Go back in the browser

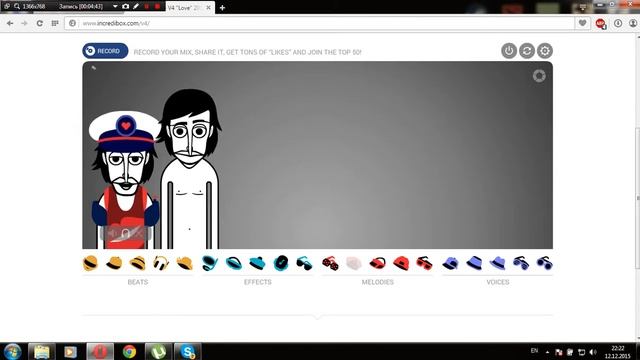tap(10, 24)
